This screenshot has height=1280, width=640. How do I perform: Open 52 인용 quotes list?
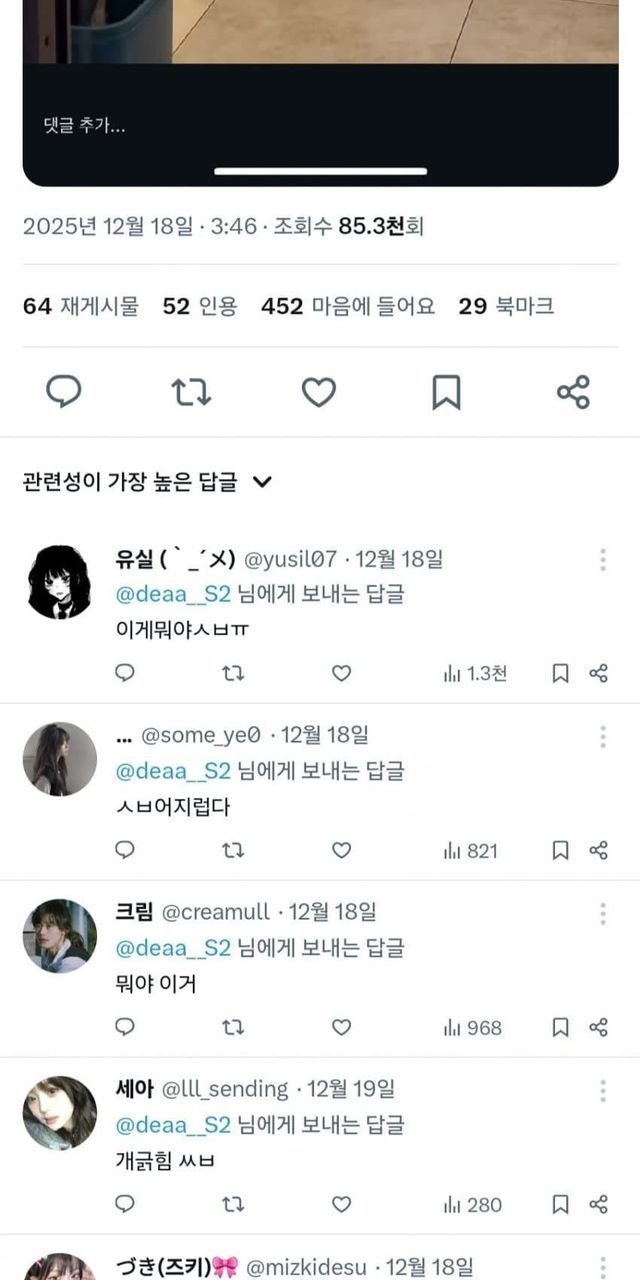[200, 306]
